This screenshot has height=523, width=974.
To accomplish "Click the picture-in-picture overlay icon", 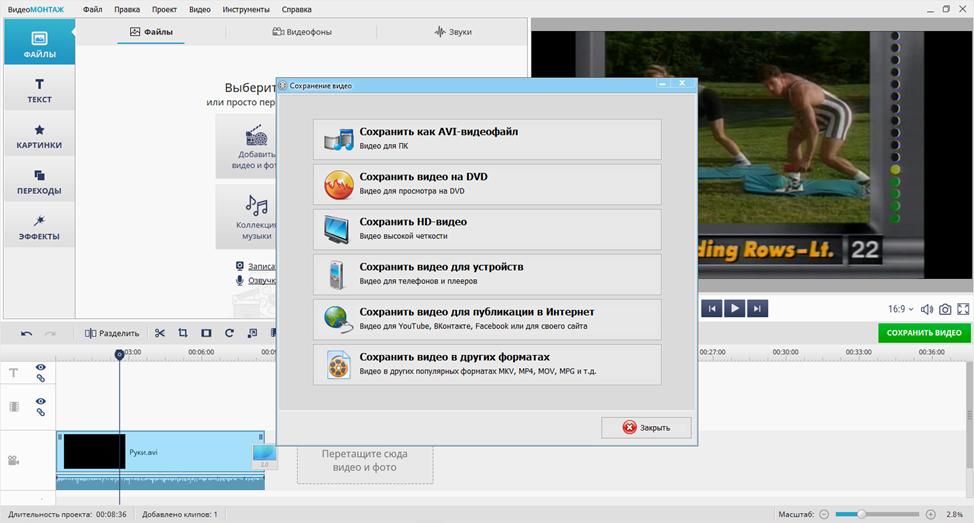I will pos(252,333).
